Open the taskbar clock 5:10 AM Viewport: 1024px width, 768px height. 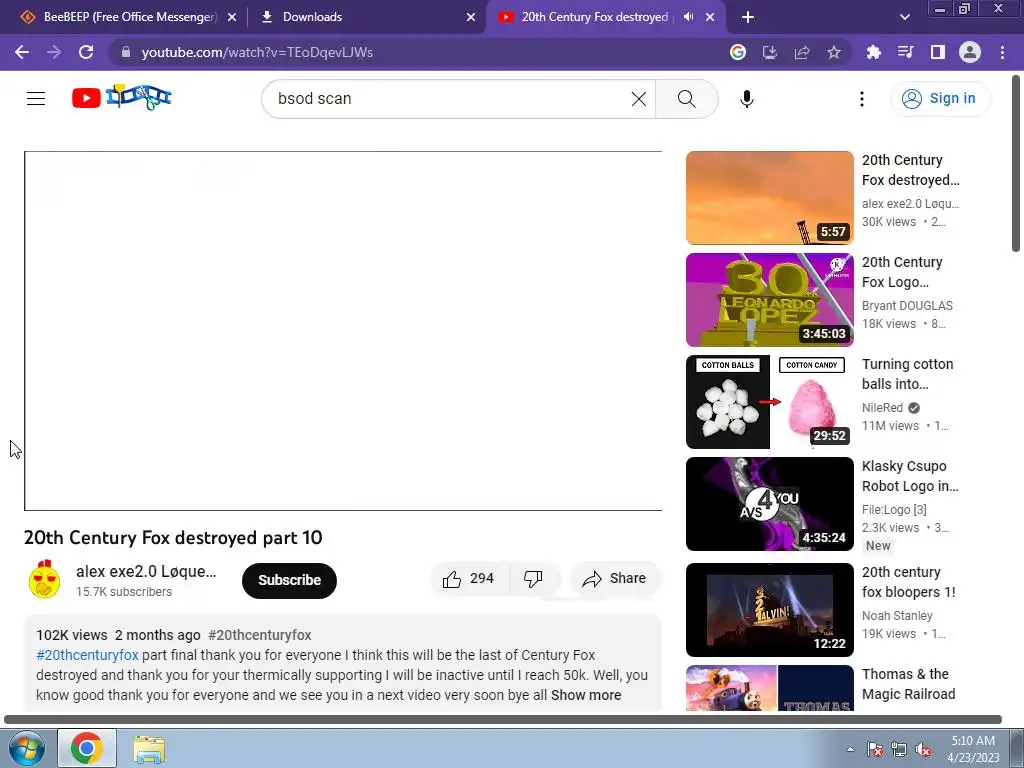(x=973, y=749)
